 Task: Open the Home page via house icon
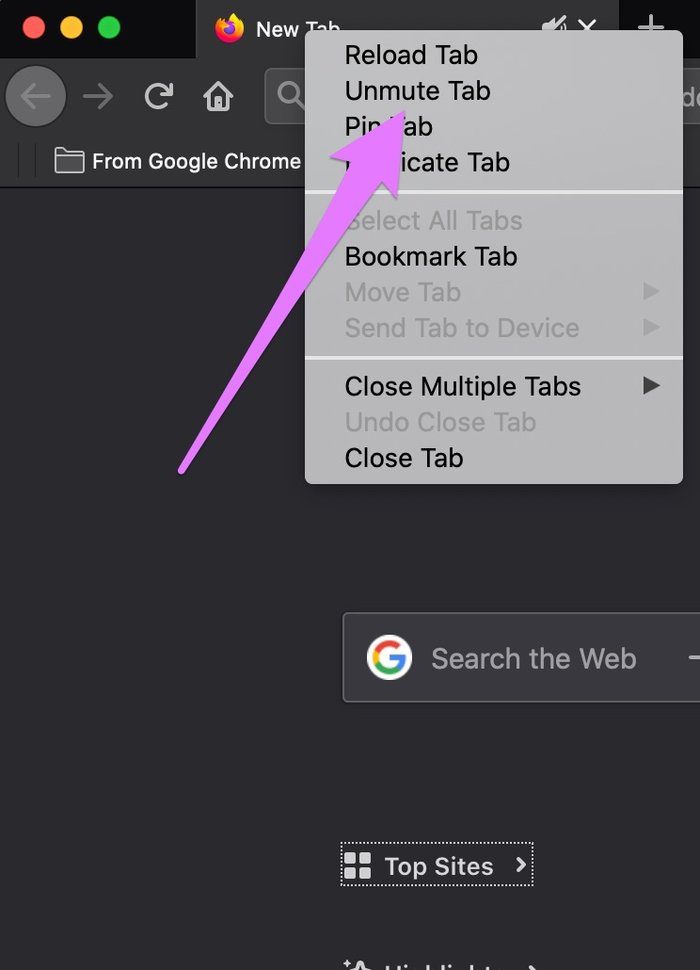218,96
